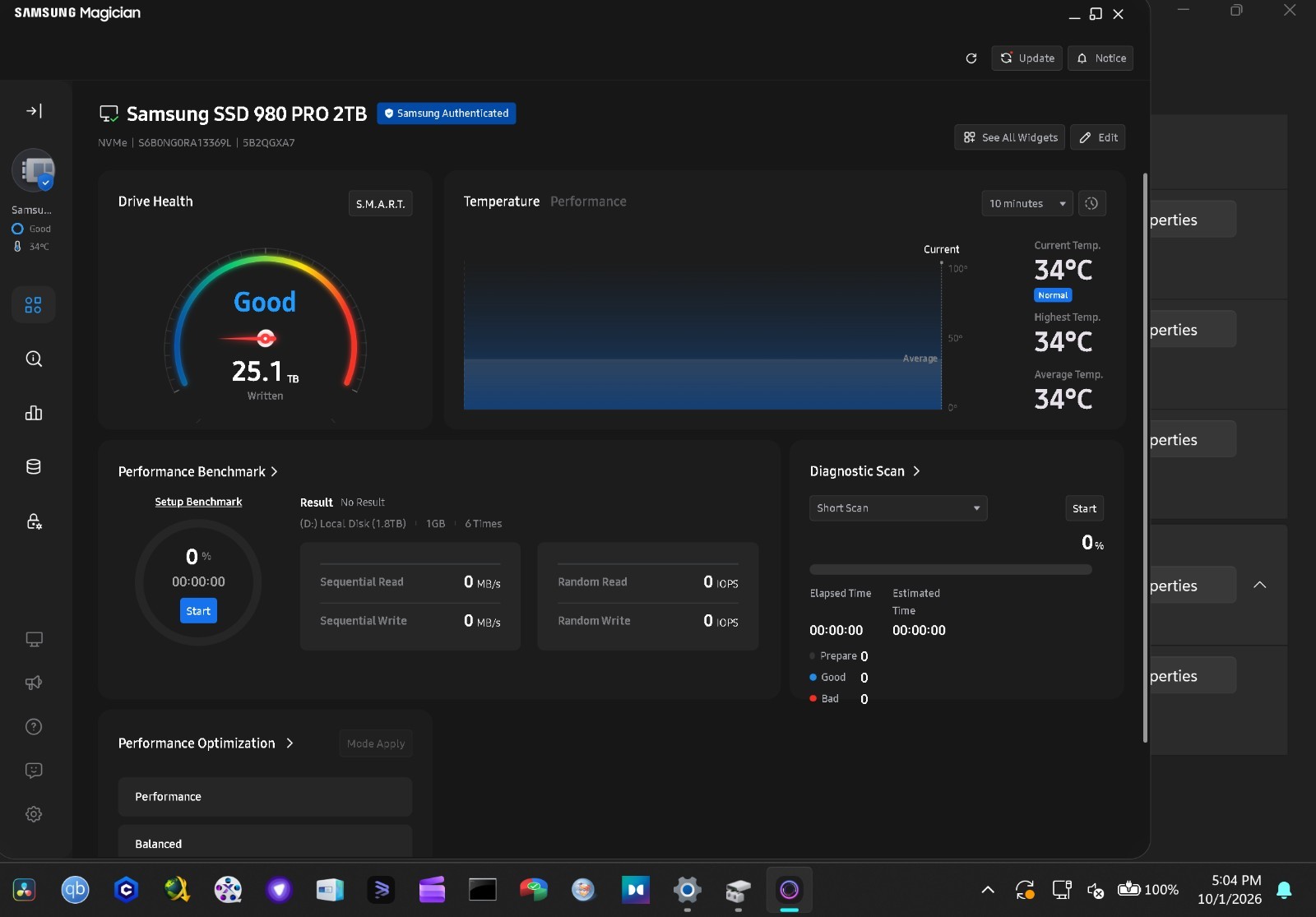Select the Samsung drive thumbnail in the sidebar
1316x917 pixels.
coord(34,170)
